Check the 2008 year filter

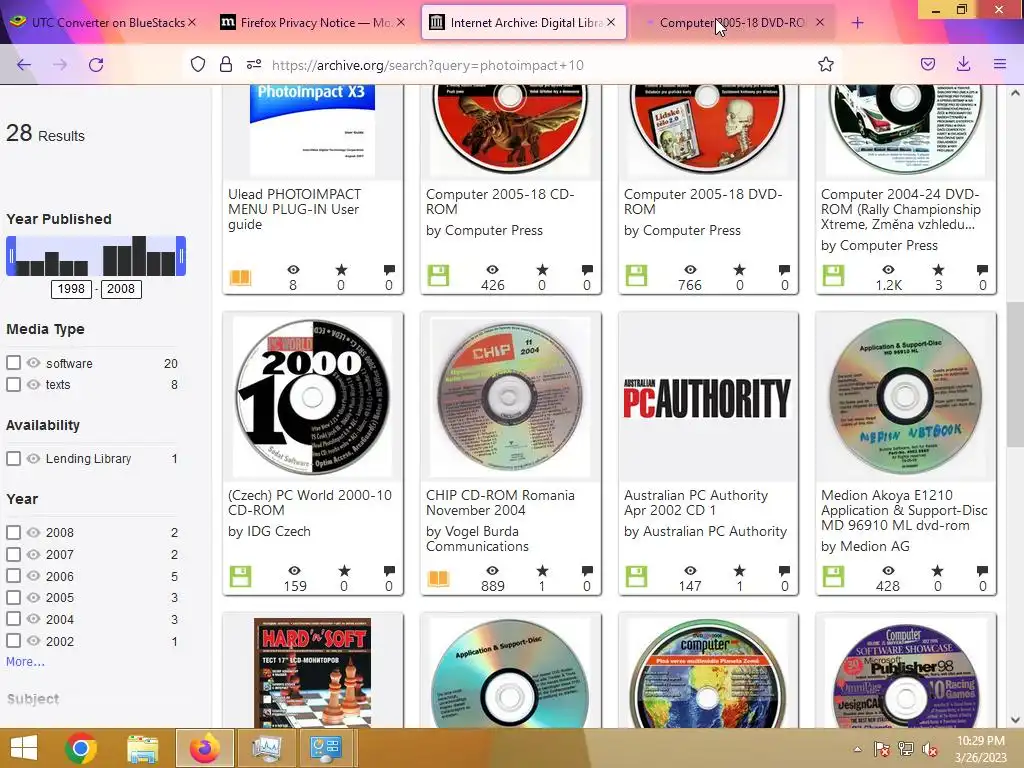point(13,532)
